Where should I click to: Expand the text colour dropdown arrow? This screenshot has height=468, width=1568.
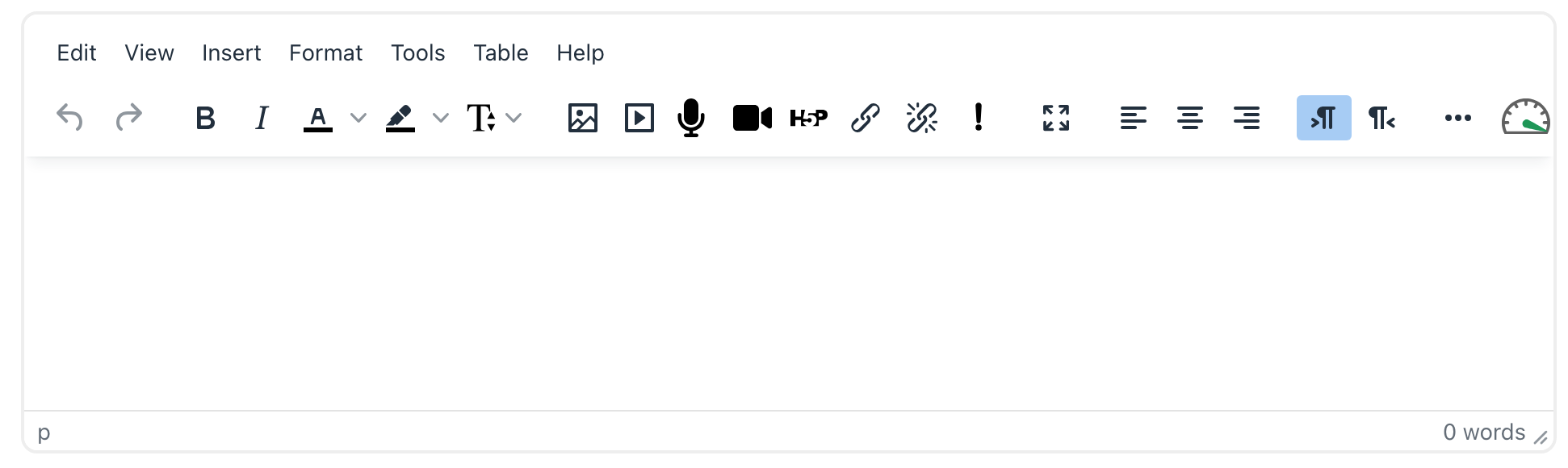click(358, 118)
